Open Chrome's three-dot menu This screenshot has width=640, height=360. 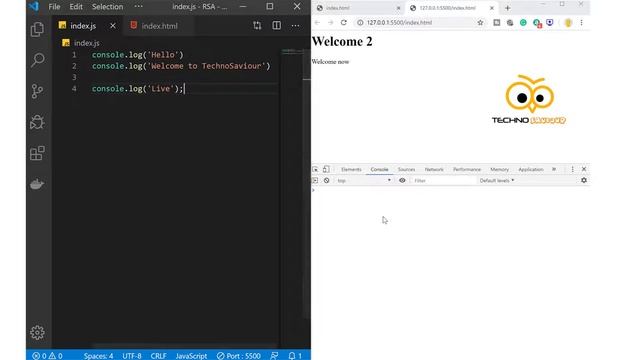[x=582, y=22]
